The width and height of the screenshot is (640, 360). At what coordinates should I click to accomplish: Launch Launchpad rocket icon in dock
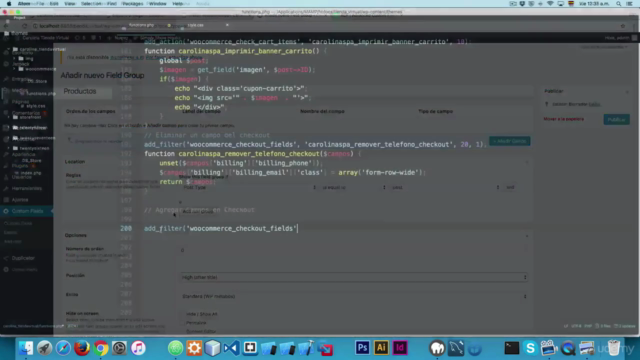click(44, 348)
